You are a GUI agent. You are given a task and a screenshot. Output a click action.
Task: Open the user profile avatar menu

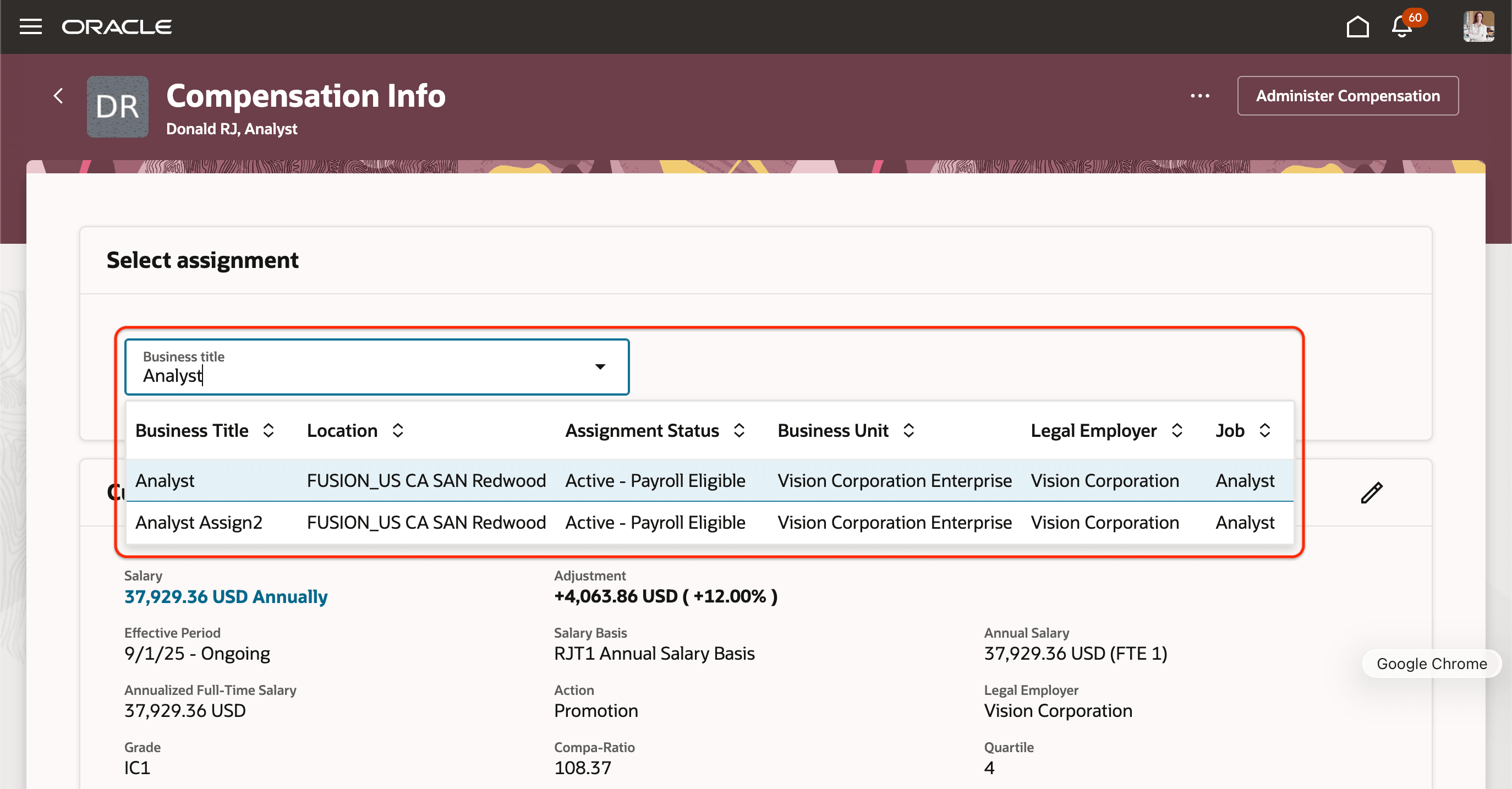coord(1478,26)
